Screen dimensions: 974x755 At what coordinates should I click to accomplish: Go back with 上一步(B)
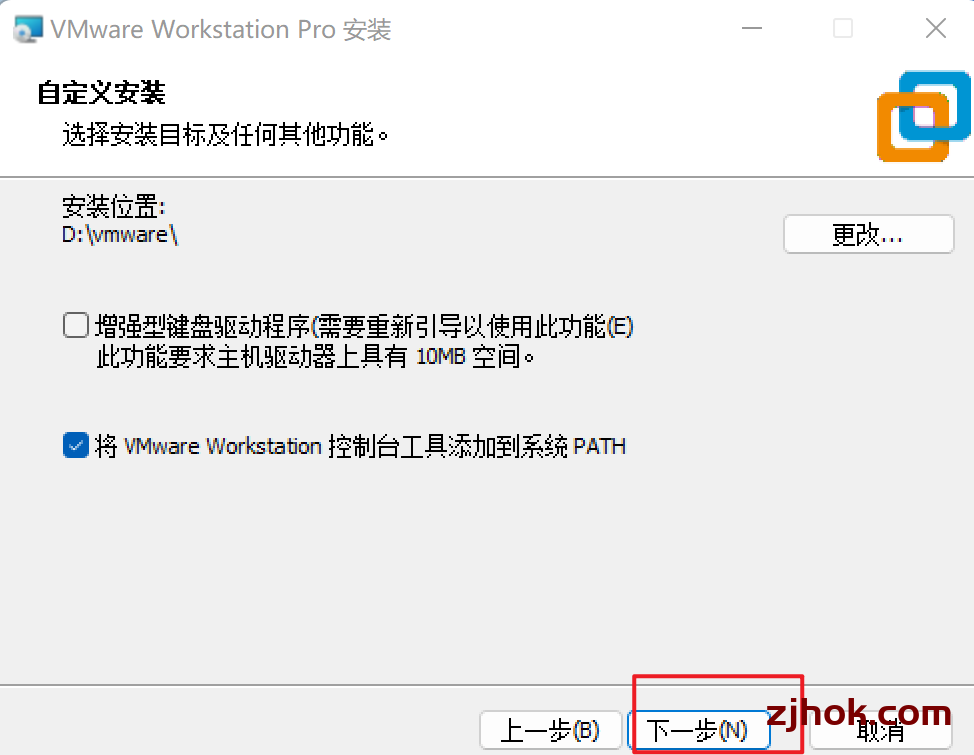tap(550, 730)
